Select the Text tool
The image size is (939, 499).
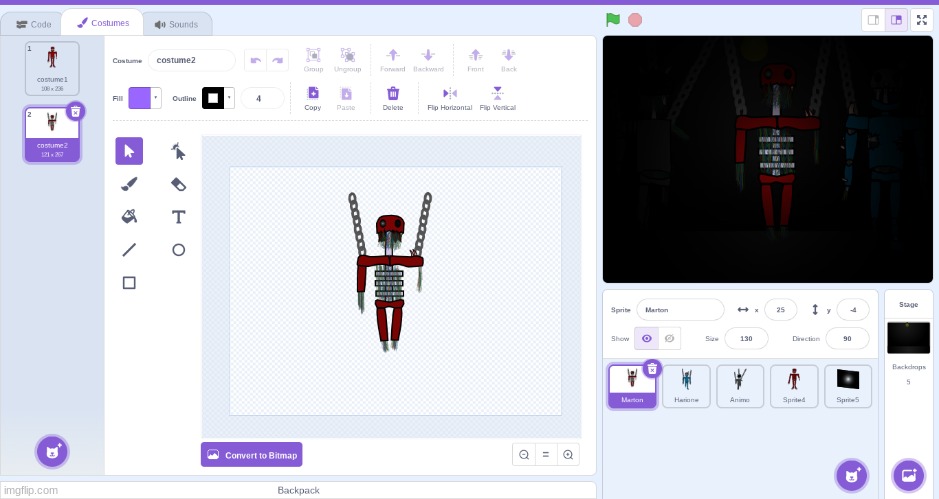178,216
